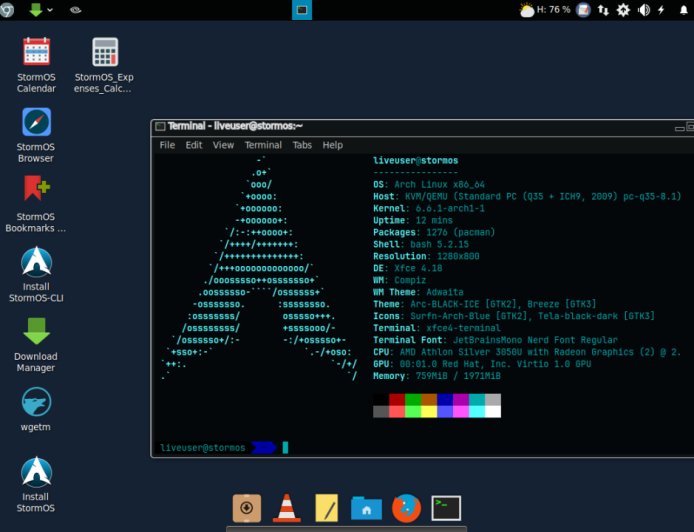This screenshot has height=532, width=694.
Task: Open the Help menu in Terminal
Action: point(332,145)
